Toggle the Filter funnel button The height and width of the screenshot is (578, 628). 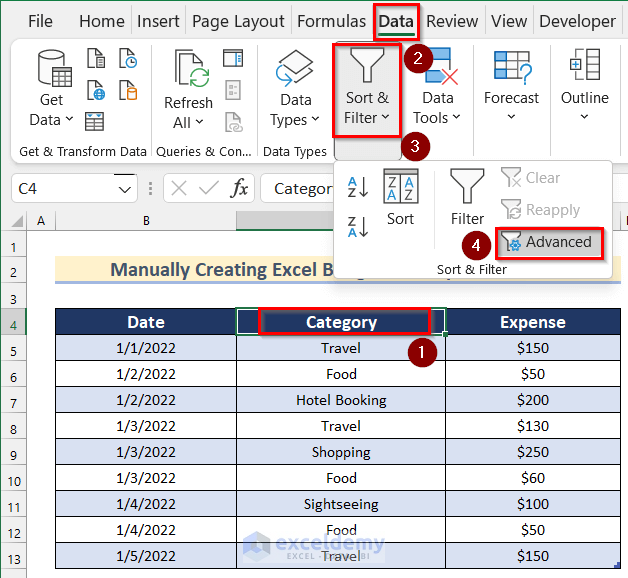click(x=467, y=197)
